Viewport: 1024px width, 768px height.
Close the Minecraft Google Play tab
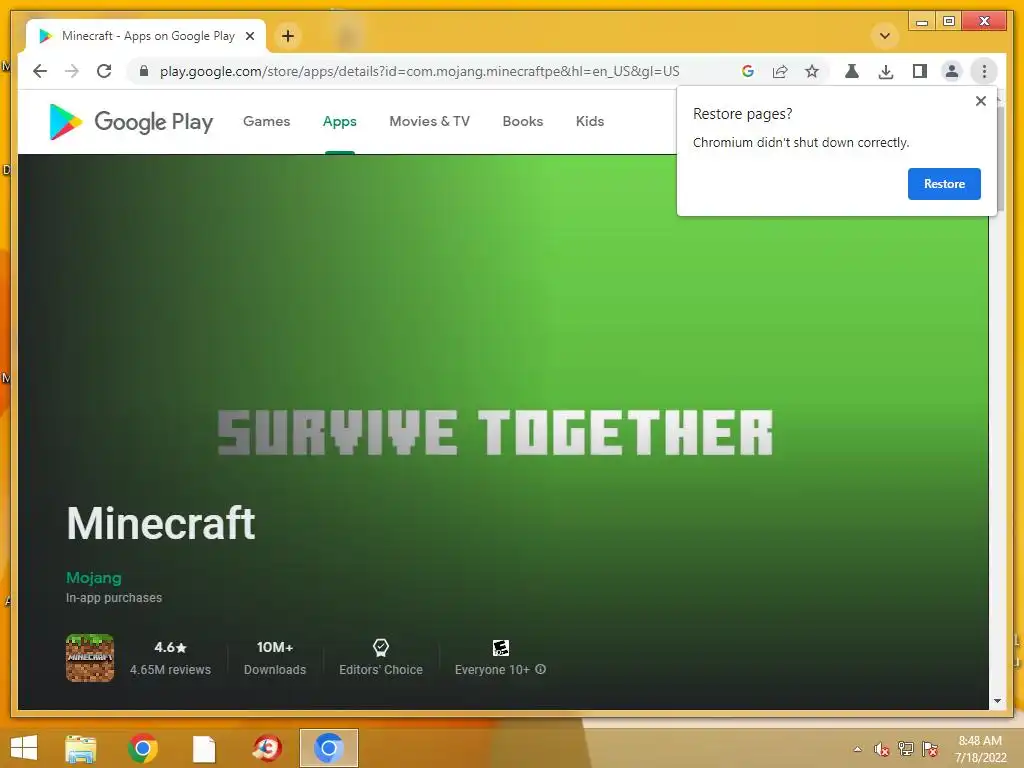[x=250, y=36]
